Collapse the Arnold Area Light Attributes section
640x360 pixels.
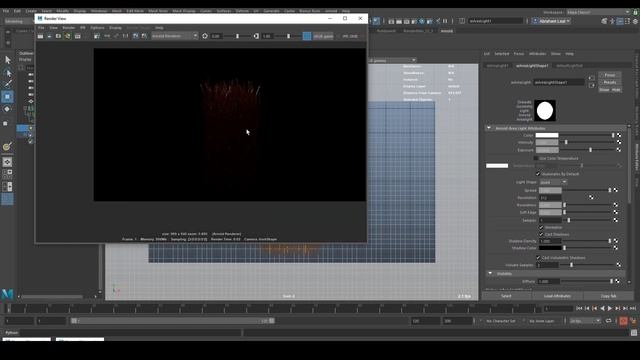pos(489,128)
